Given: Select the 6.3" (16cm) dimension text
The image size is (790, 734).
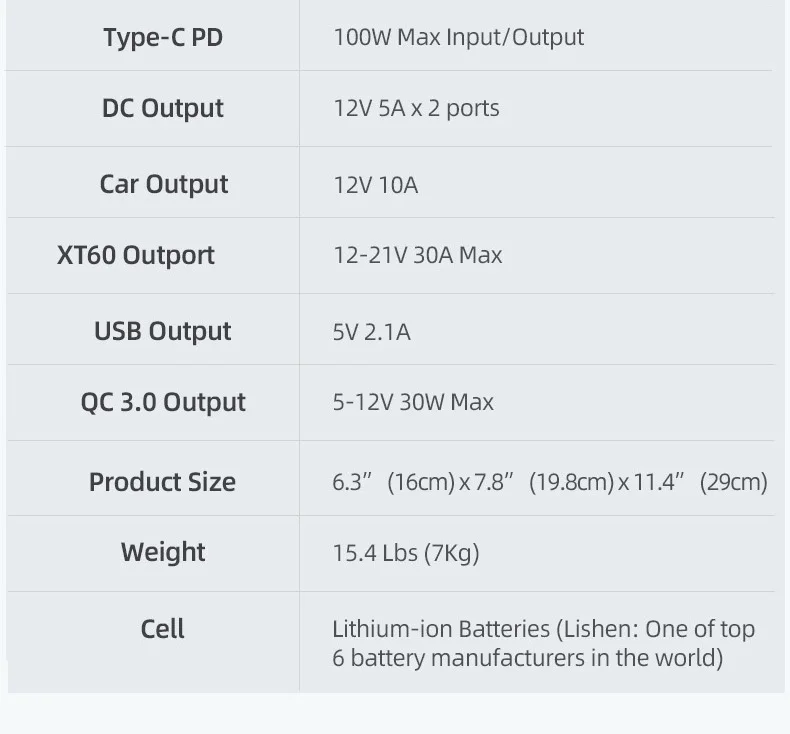Looking at the screenshot, I should coord(393,482).
